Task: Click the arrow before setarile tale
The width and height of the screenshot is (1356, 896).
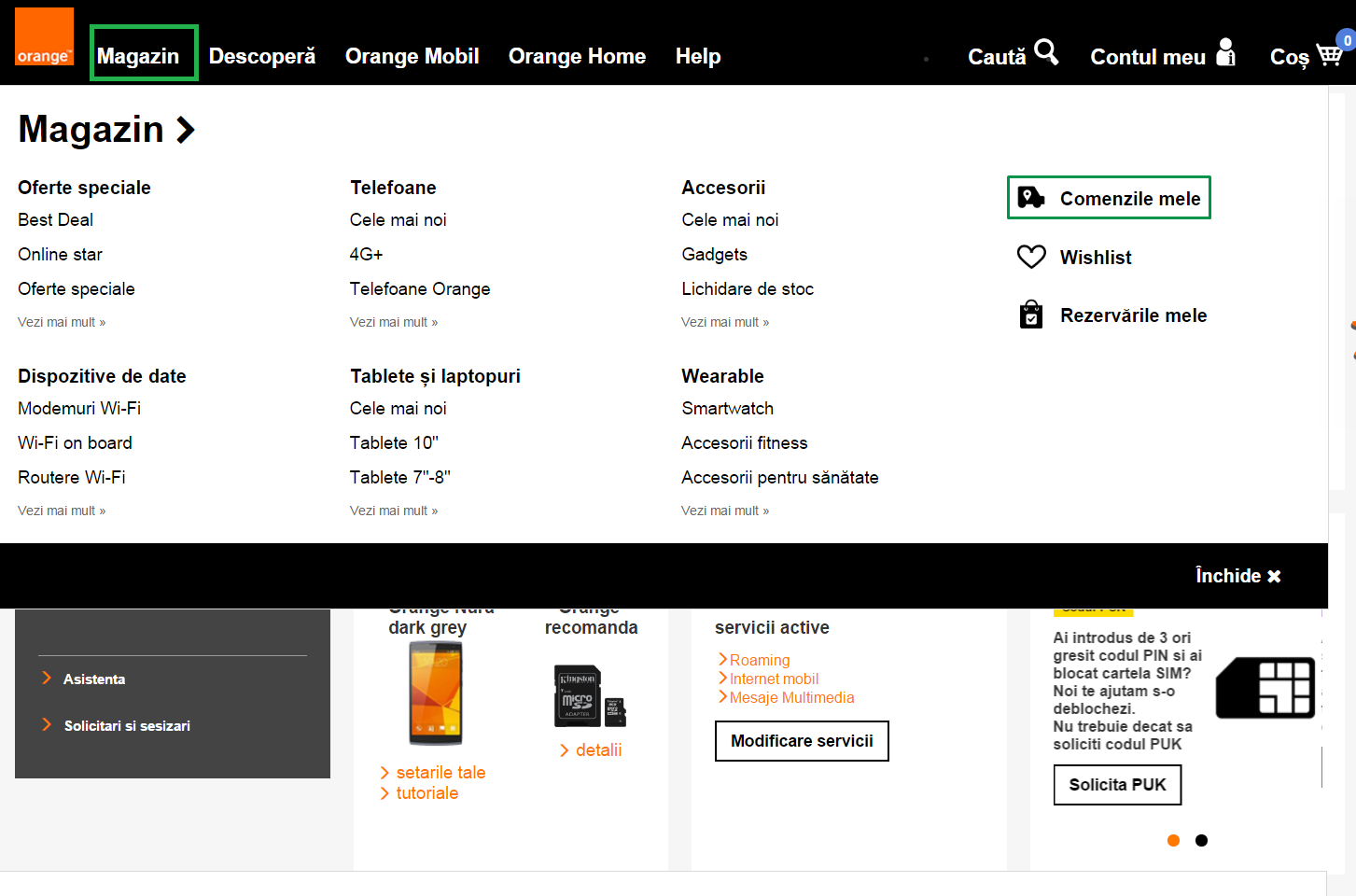Action: click(x=384, y=773)
